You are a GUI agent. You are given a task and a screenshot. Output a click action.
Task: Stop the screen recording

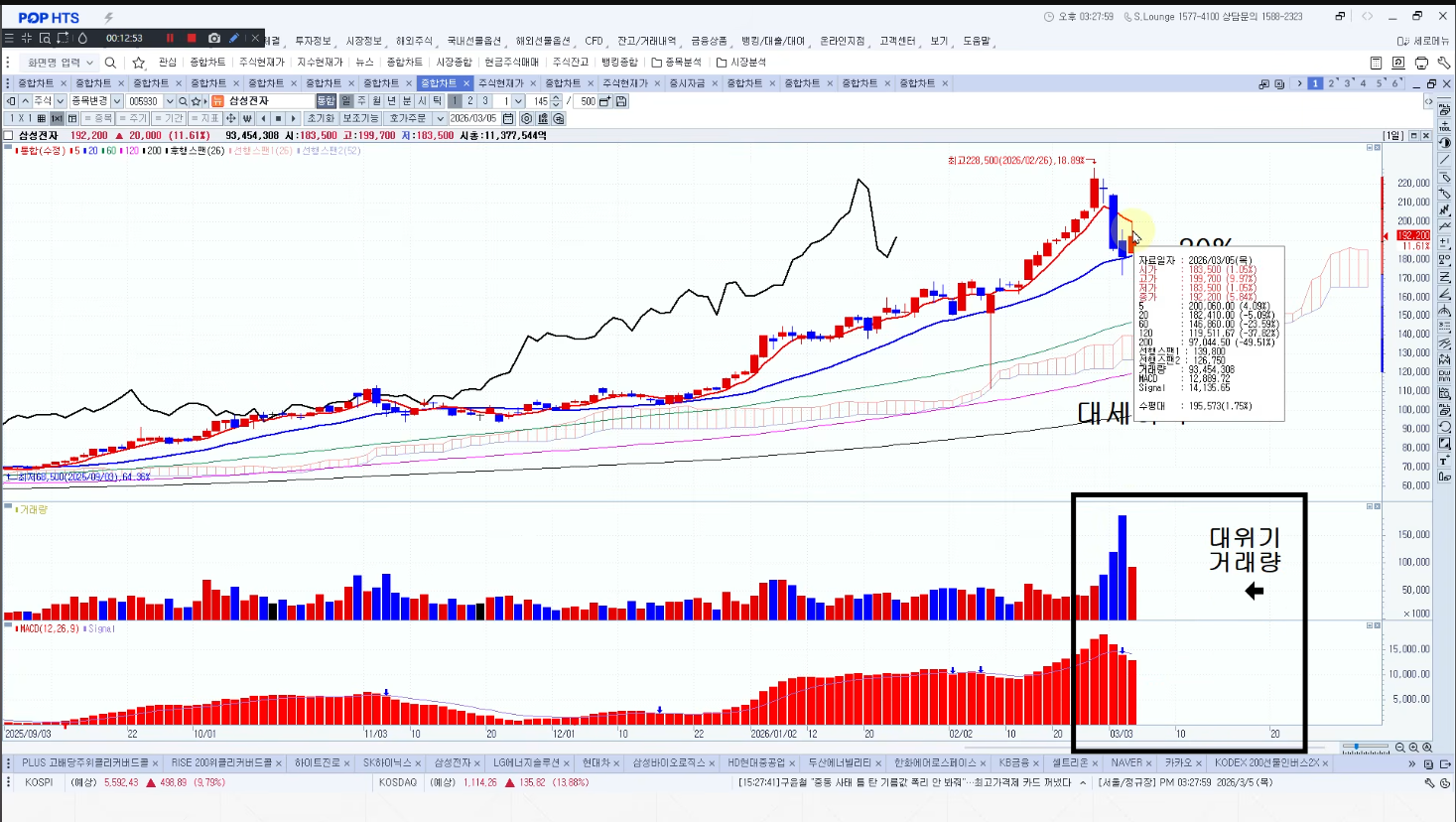[192, 38]
